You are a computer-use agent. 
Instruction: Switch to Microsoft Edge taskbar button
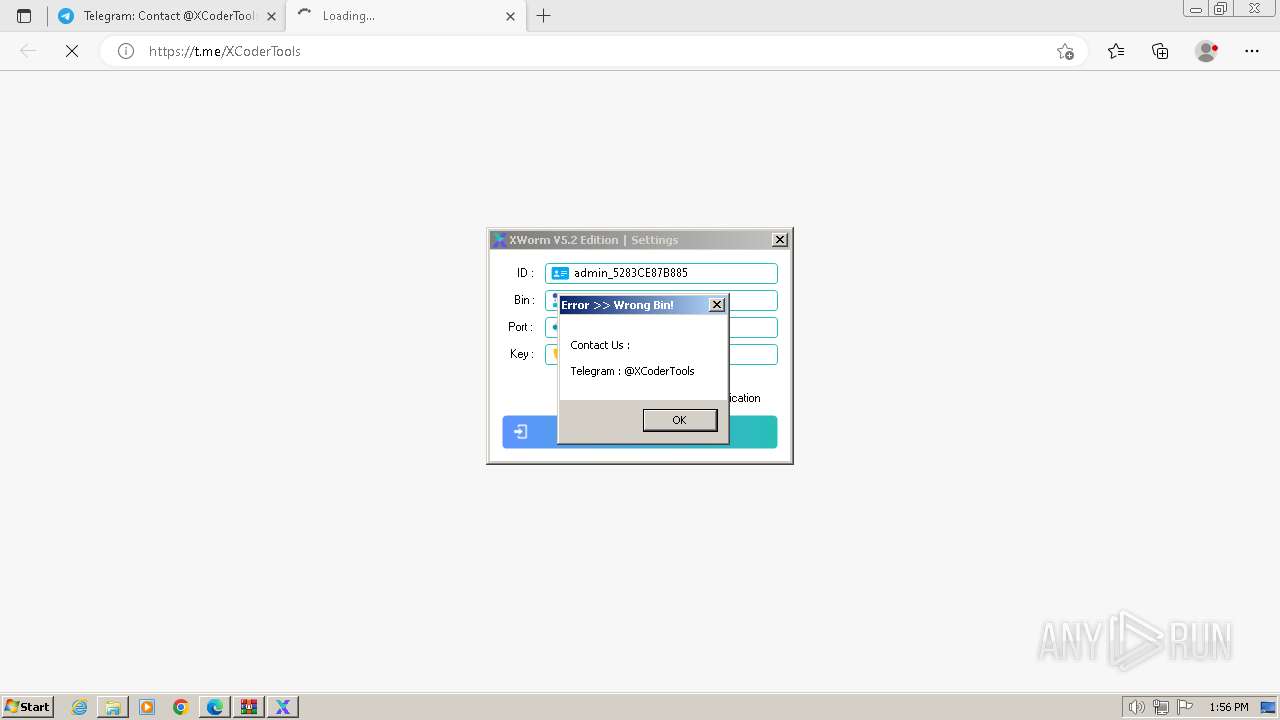215,707
